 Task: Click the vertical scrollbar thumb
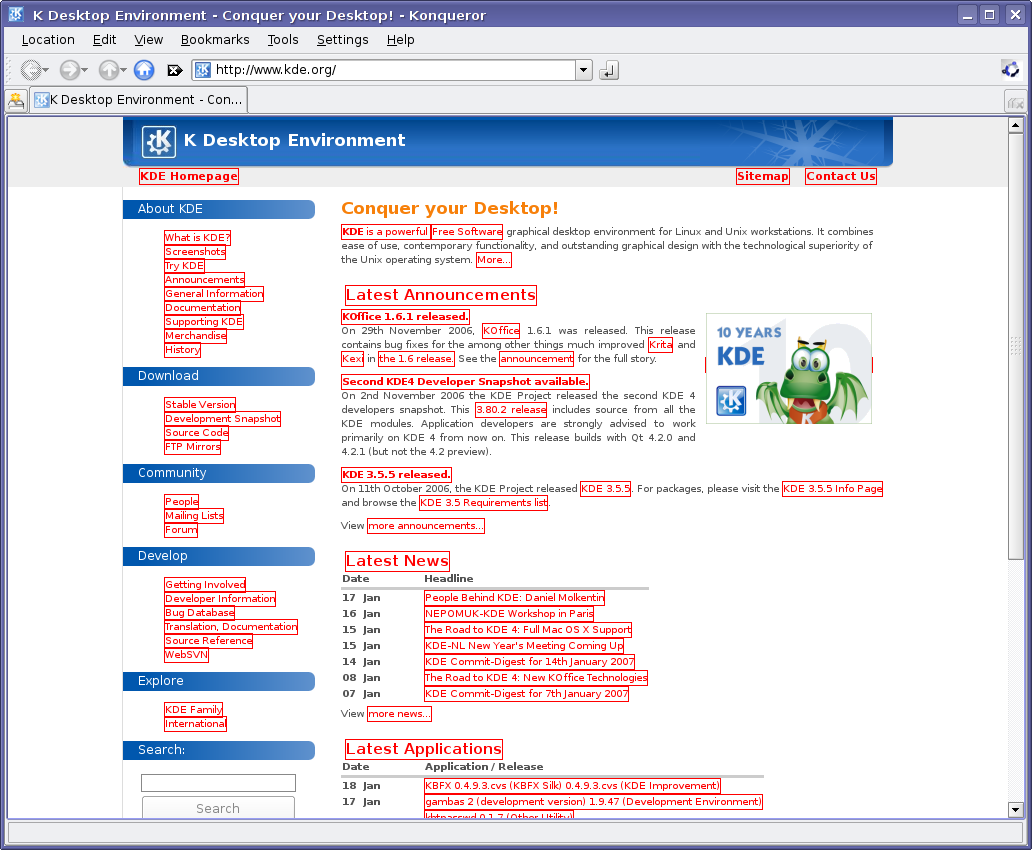[x=1016, y=347]
